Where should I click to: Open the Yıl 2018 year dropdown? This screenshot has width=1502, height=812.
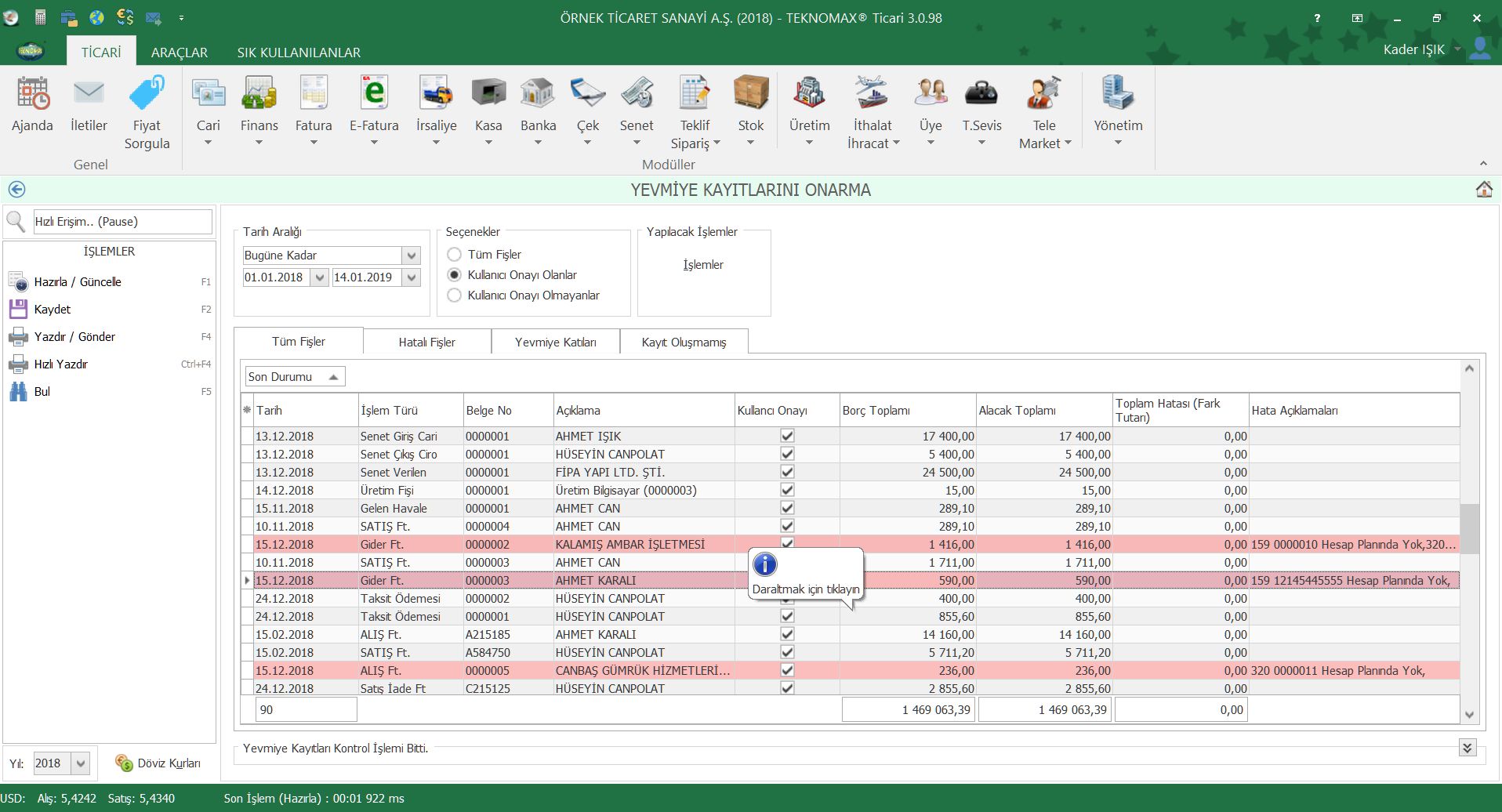click(x=81, y=763)
